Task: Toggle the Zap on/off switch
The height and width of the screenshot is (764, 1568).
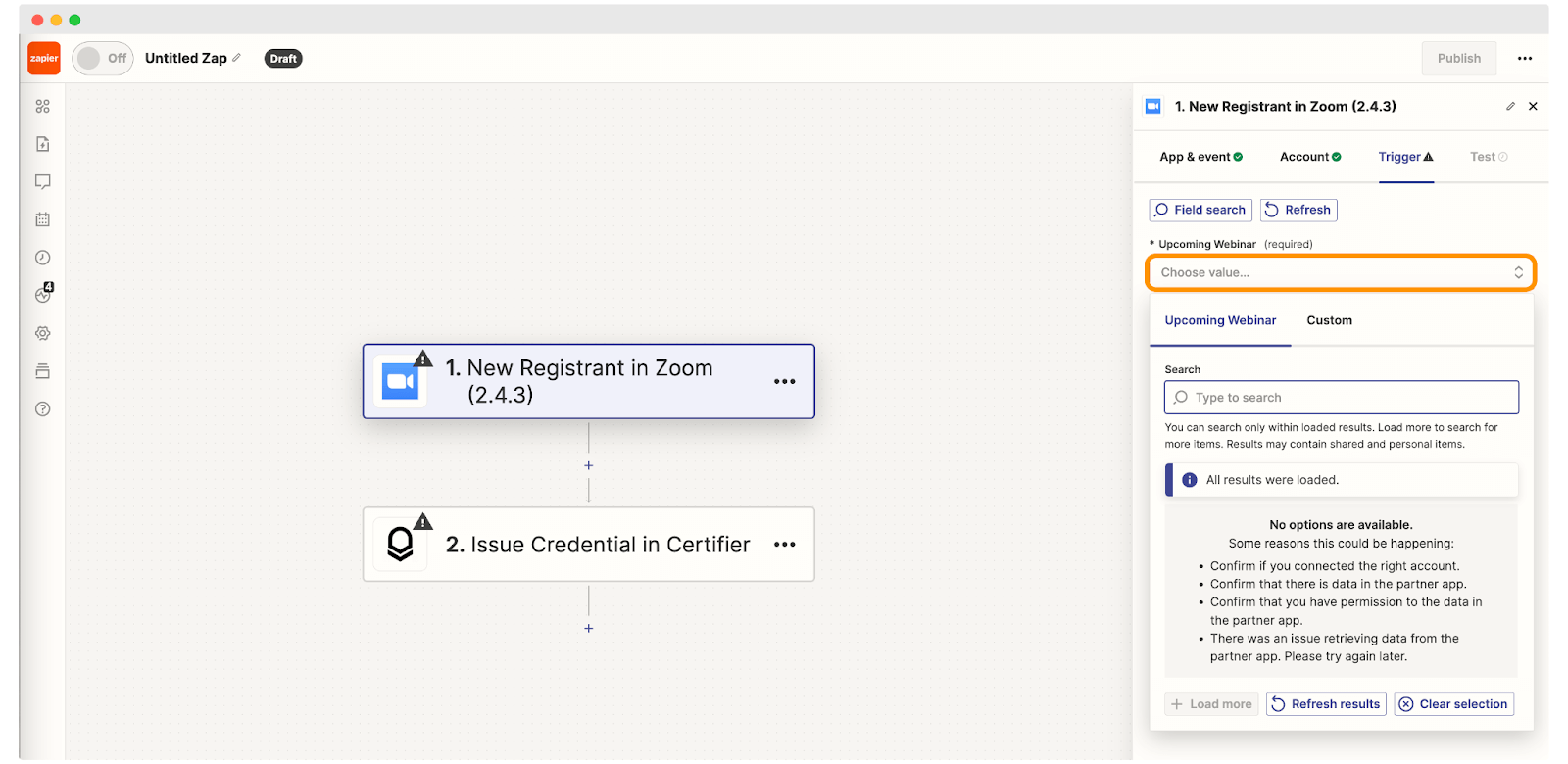Action: click(102, 59)
